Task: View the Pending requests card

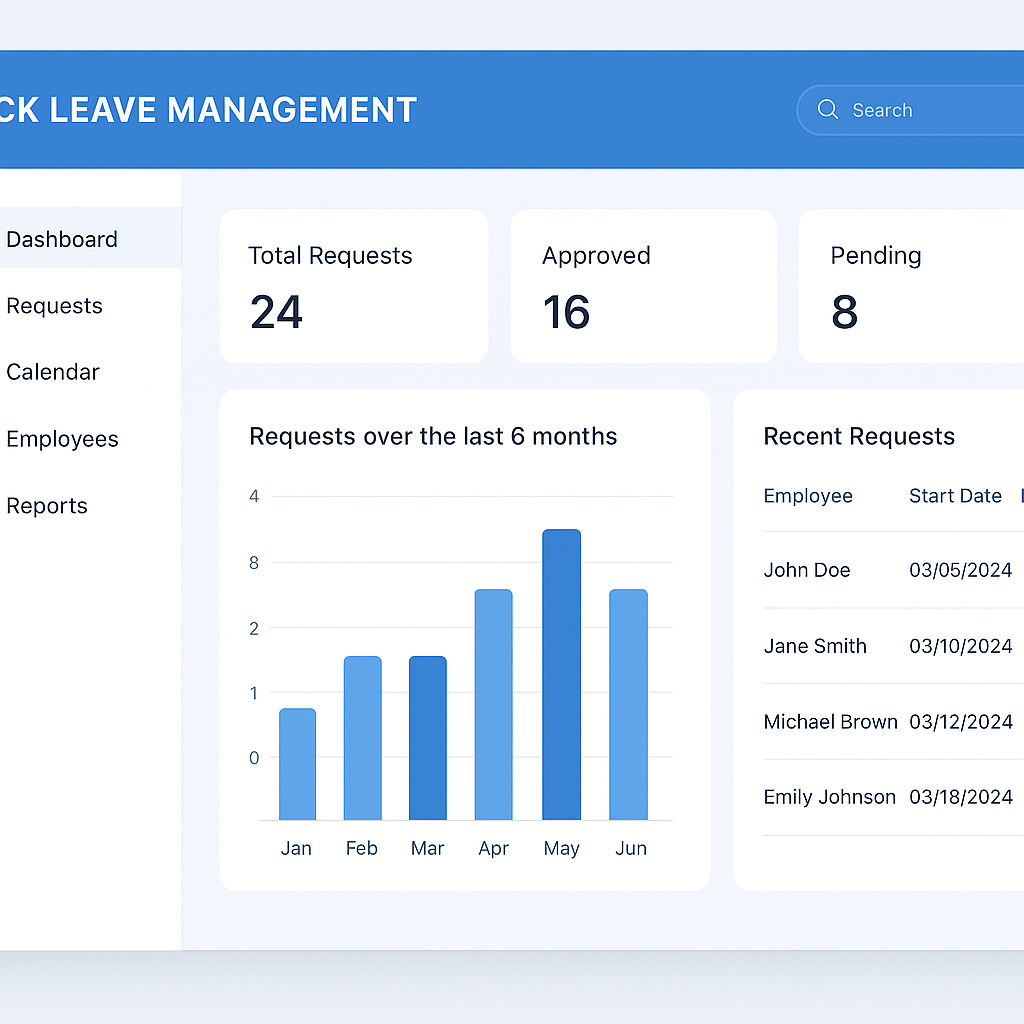Action: click(x=910, y=286)
